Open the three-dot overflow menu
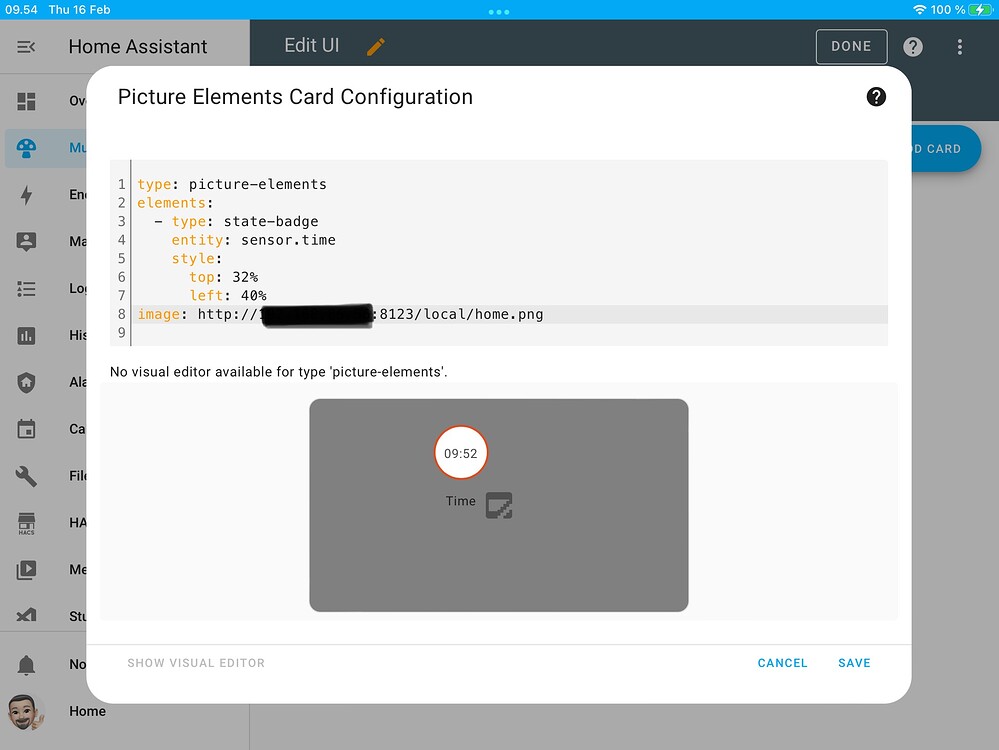Viewport: 999px width, 750px height. coord(959,47)
